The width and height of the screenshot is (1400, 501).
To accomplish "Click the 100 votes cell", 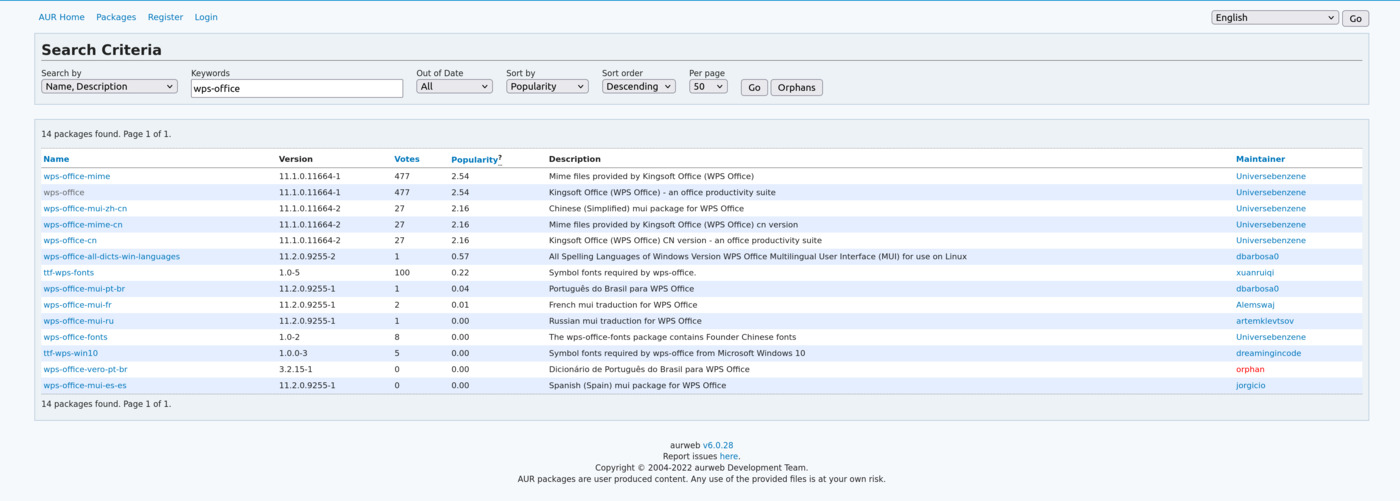I will tap(402, 272).
